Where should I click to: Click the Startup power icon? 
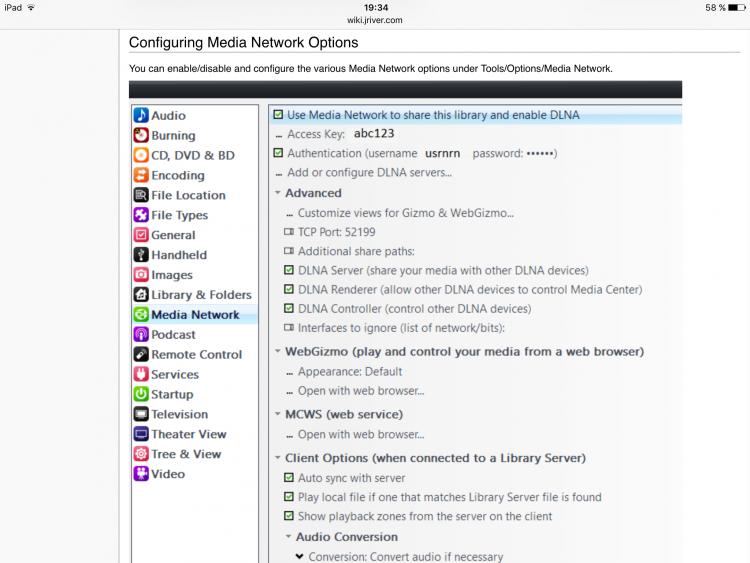click(x=141, y=394)
